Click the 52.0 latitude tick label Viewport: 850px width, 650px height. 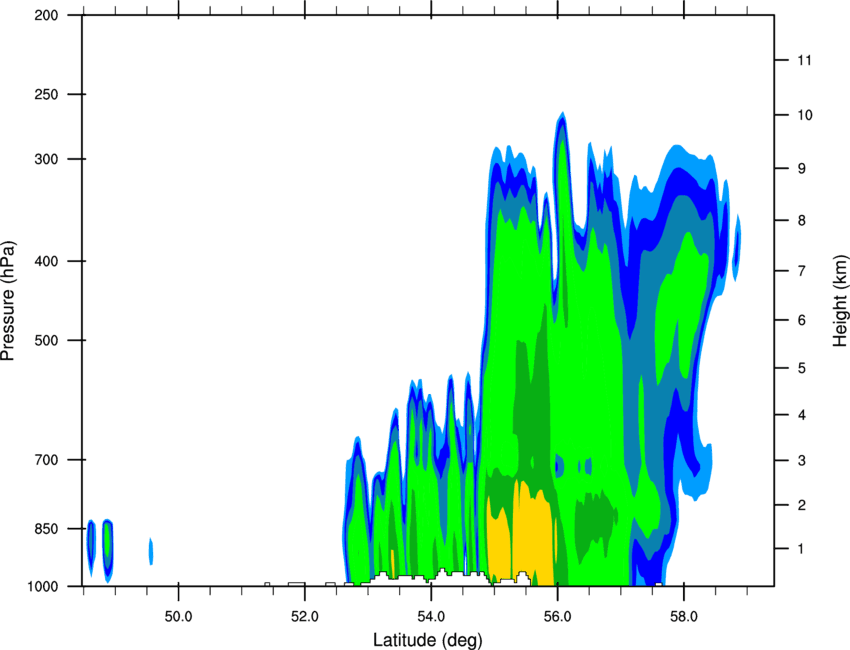(x=305, y=617)
